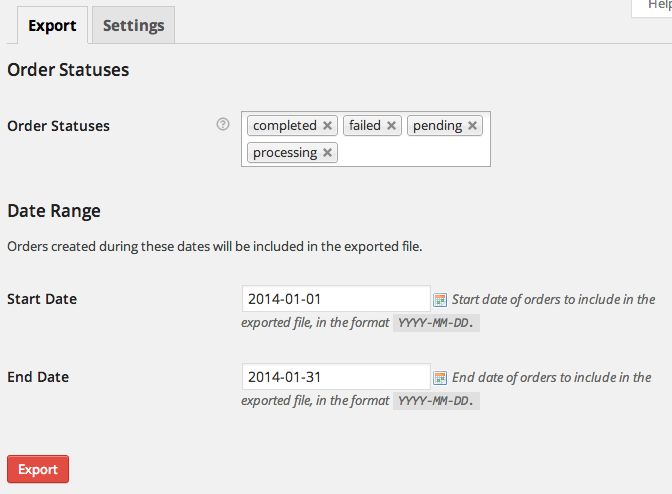
Task: Click the Order Statuses field label
Action: pos(58,126)
